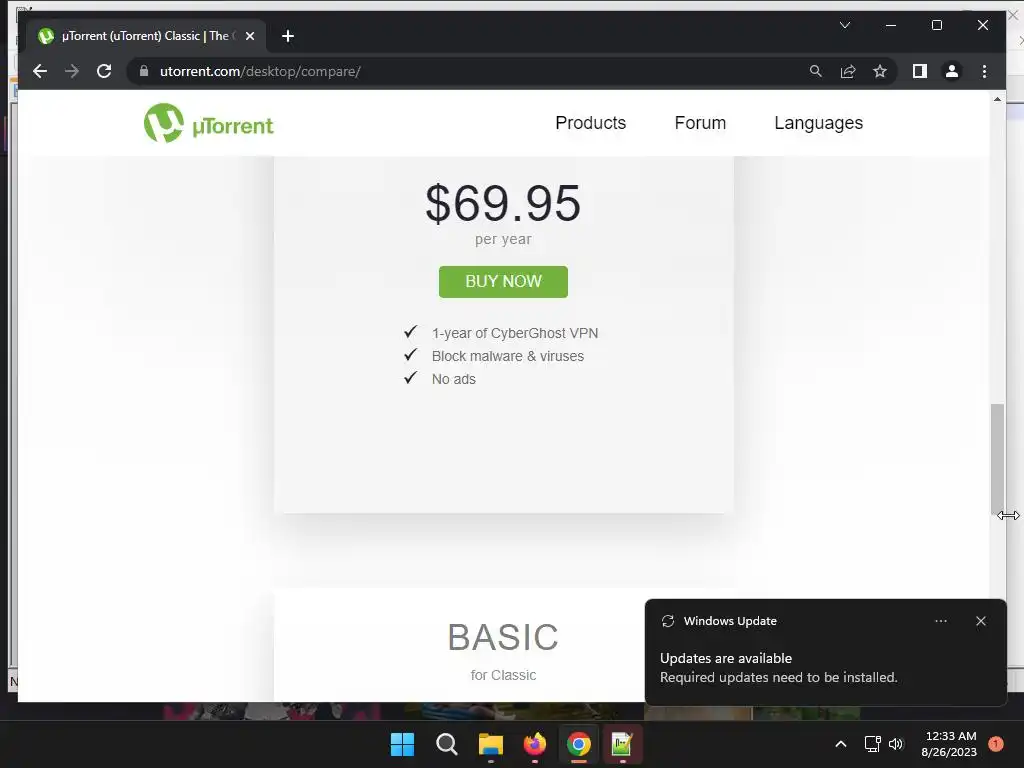Open a new tab with the plus icon
Screen dimensions: 1024x768
tap(288, 36)
